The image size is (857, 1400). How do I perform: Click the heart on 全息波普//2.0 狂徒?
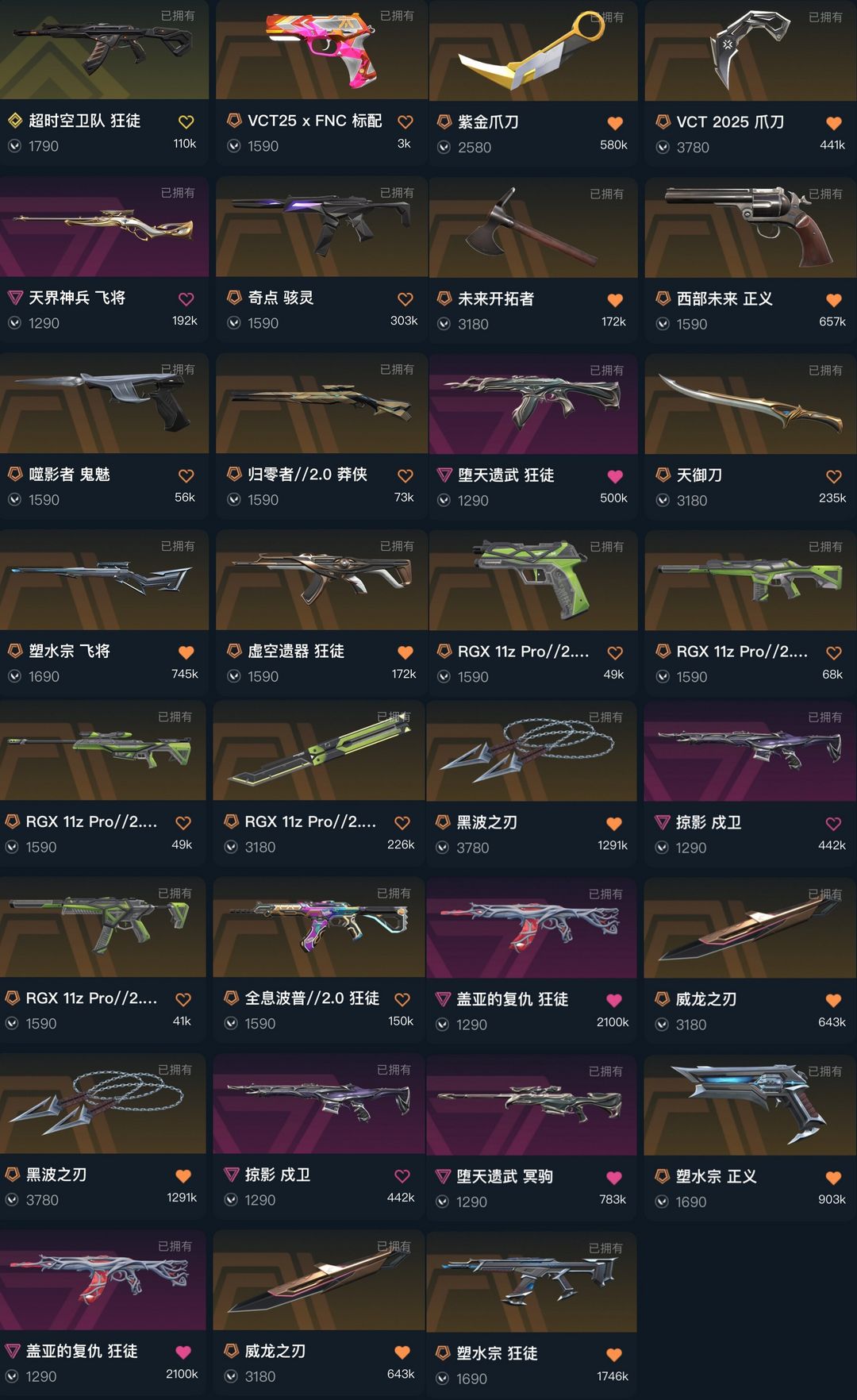402,1000
